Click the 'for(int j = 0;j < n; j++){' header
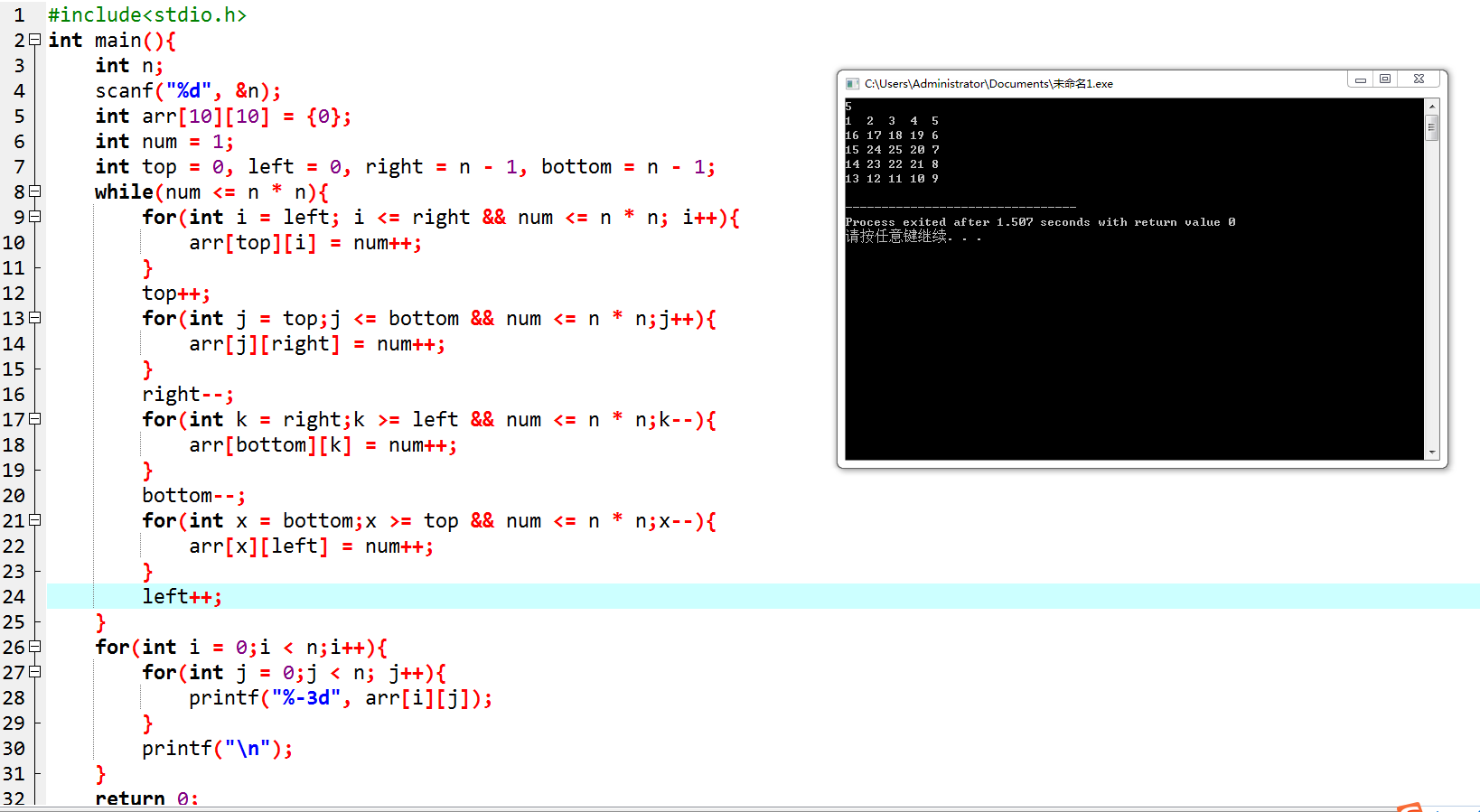Image resolution: width=1480 pixels, height=812 pixels. pos(294,672)
